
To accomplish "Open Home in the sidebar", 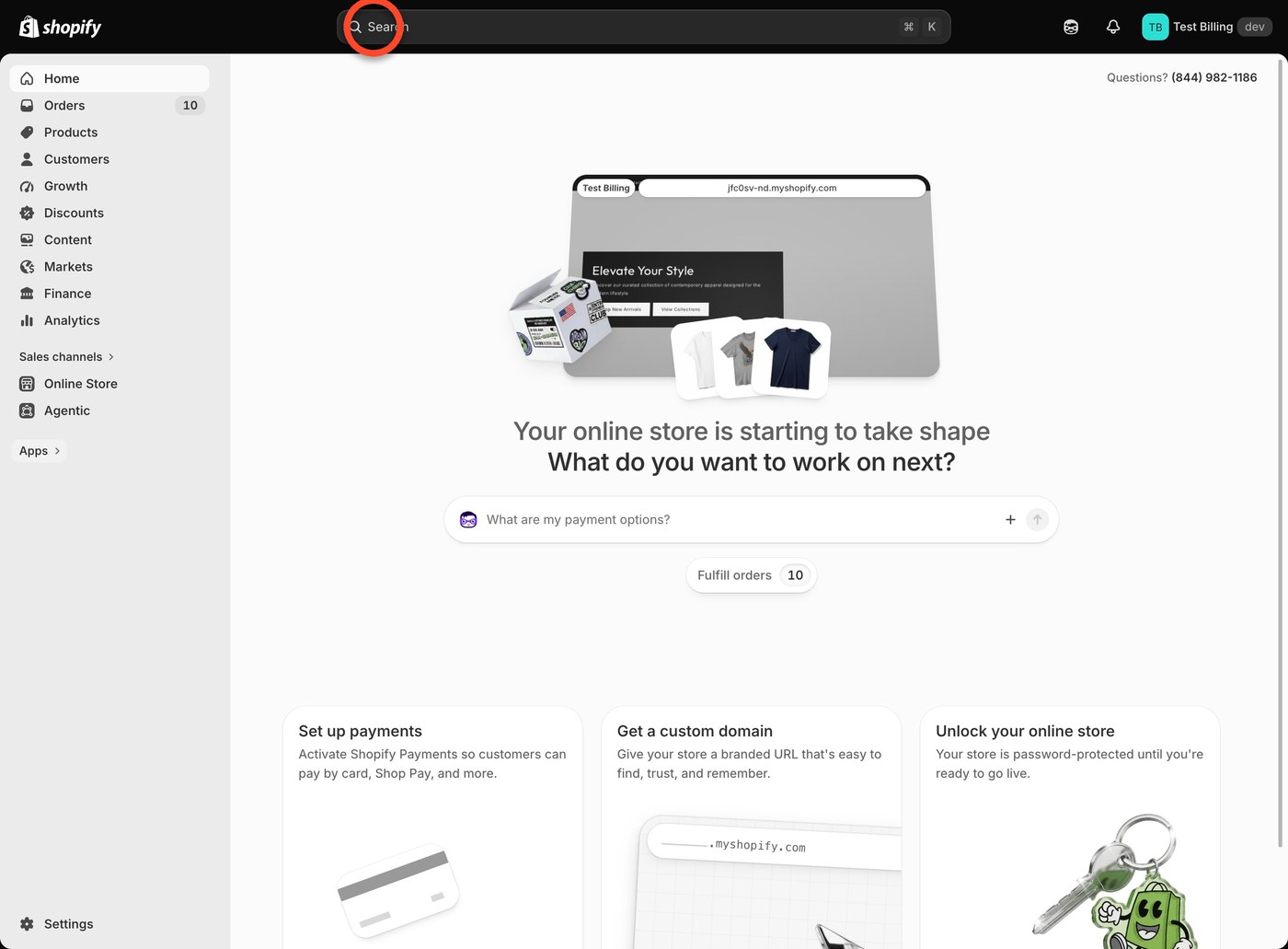I will tap(109, 78).
